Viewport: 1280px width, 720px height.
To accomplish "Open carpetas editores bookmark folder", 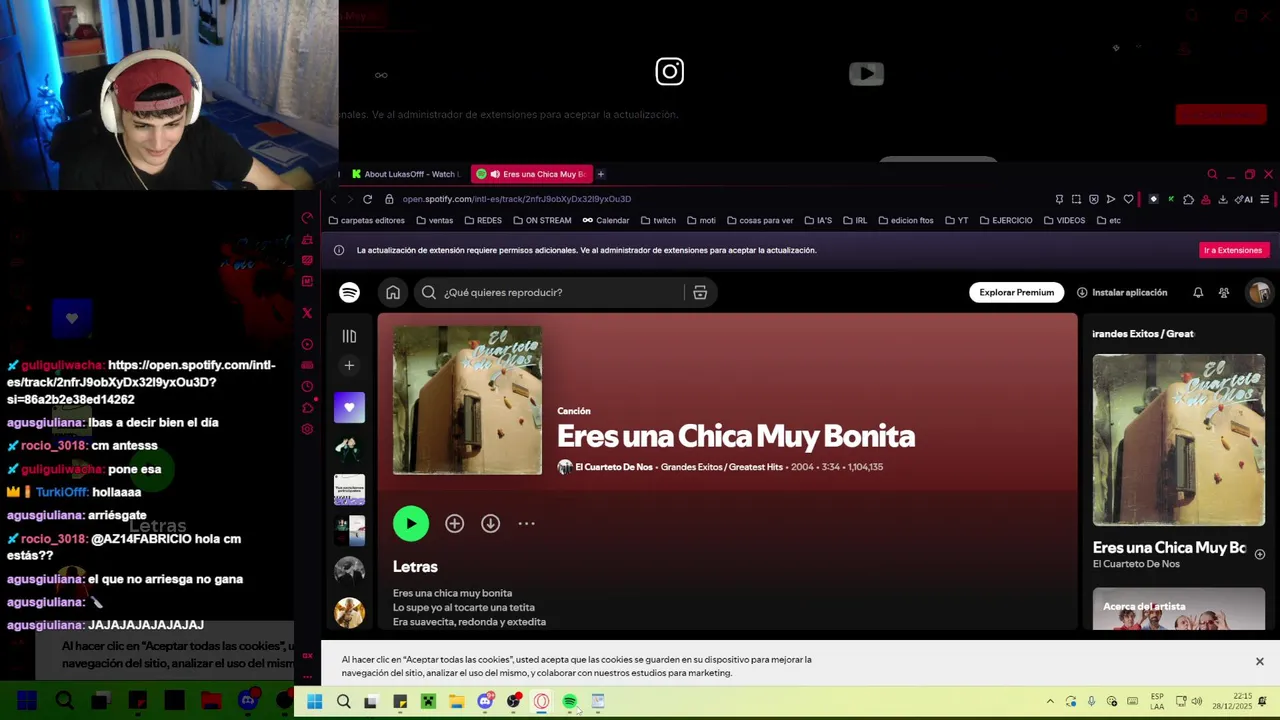I will tap(366, 220).
